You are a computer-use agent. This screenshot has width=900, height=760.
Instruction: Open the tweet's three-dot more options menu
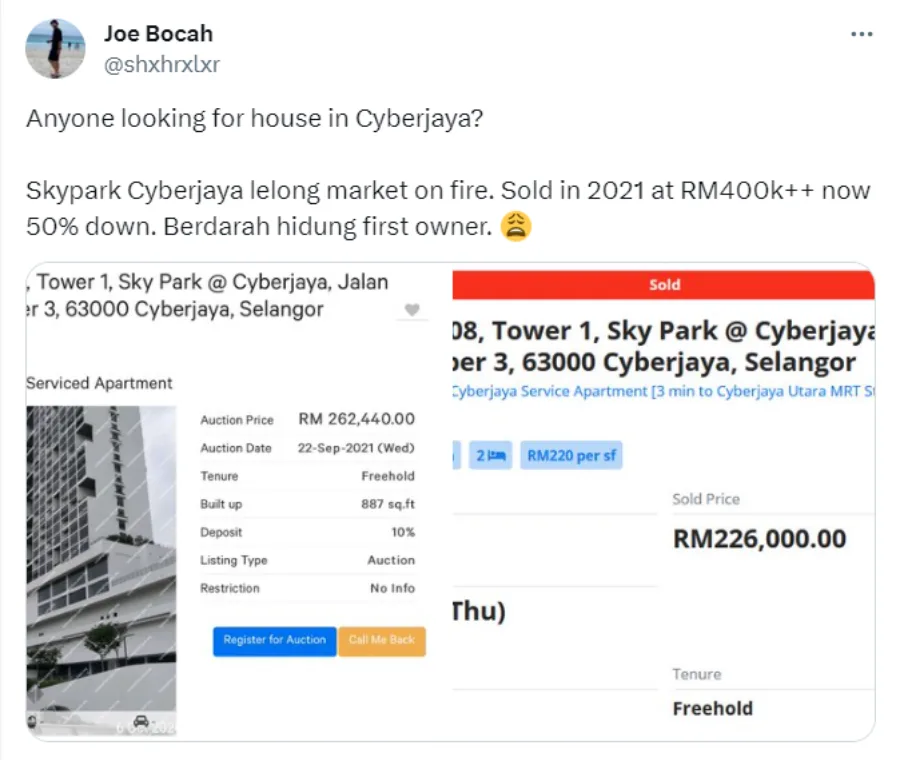point(861,35)
